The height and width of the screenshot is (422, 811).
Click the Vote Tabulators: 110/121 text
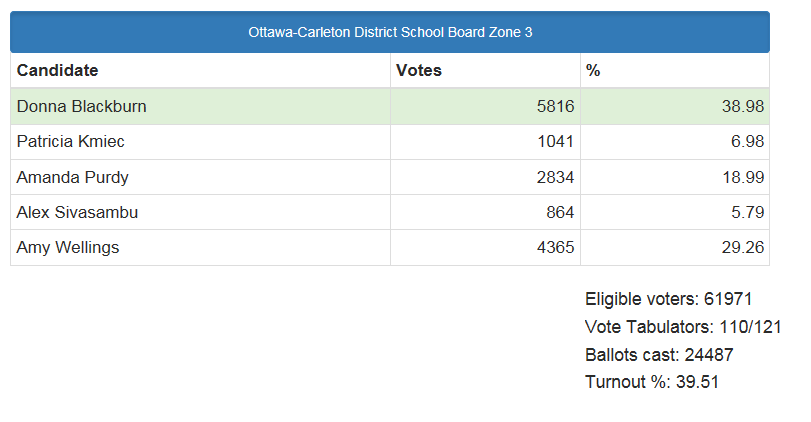[683, 326]
